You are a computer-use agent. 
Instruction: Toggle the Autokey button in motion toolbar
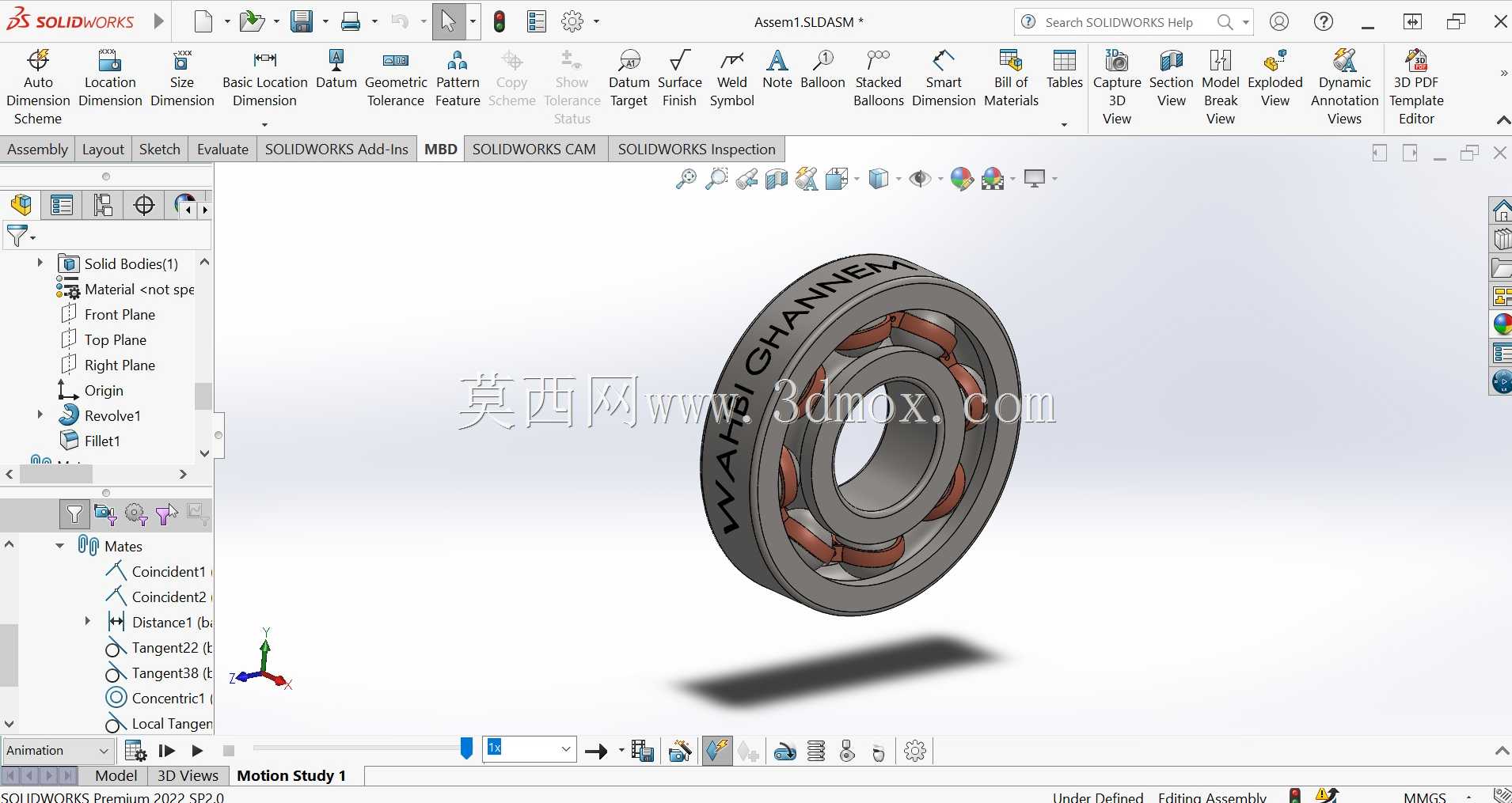click(x=717, y=751)
